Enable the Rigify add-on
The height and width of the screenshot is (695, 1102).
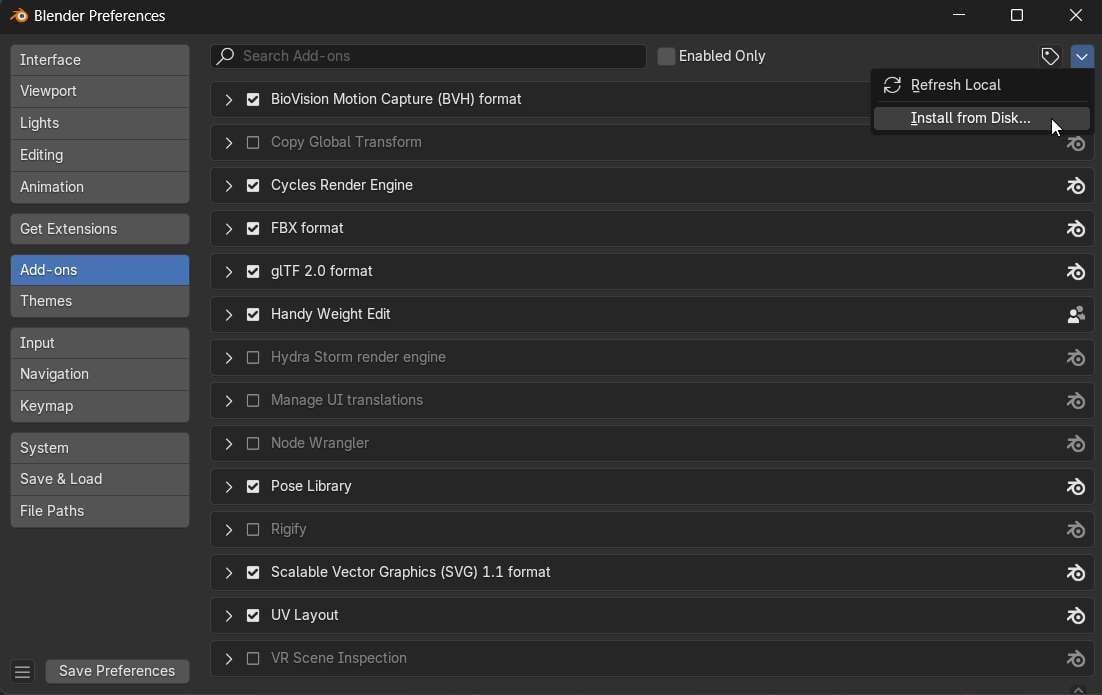coord(253,529)
